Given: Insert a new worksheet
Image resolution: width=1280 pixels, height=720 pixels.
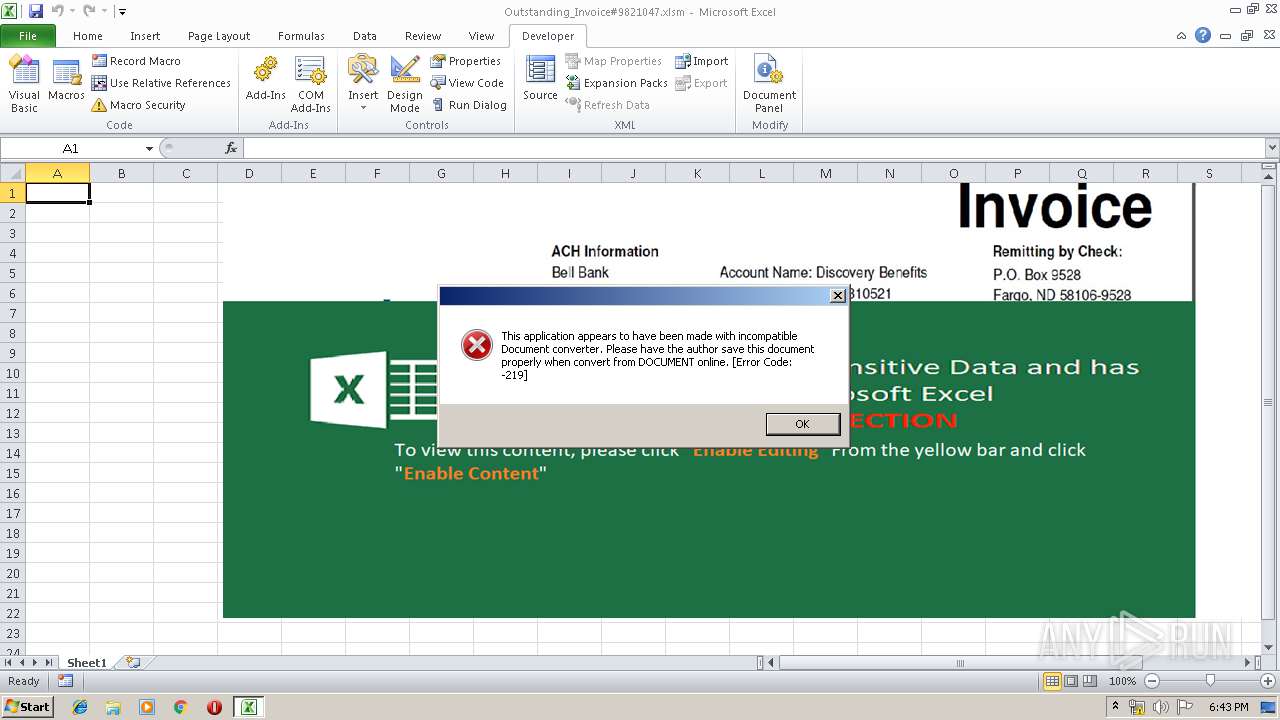Looking at the screenshot, I should pos(132,662).
